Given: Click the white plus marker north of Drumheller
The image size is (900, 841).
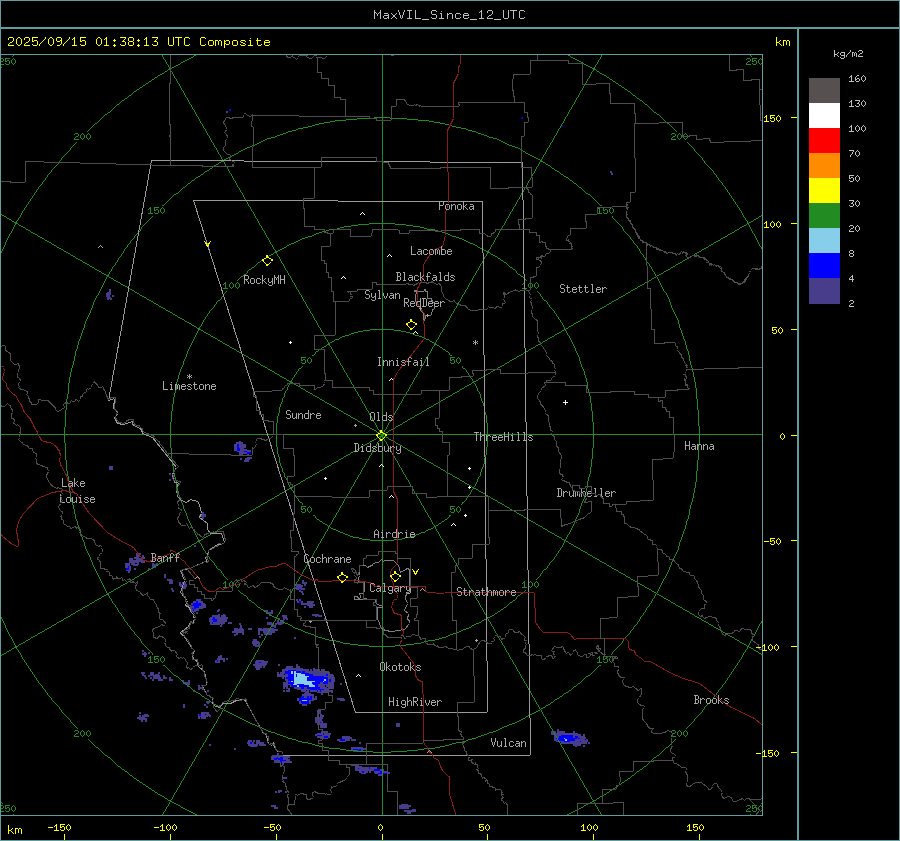Looking at the screenshot, I should 565,402.
